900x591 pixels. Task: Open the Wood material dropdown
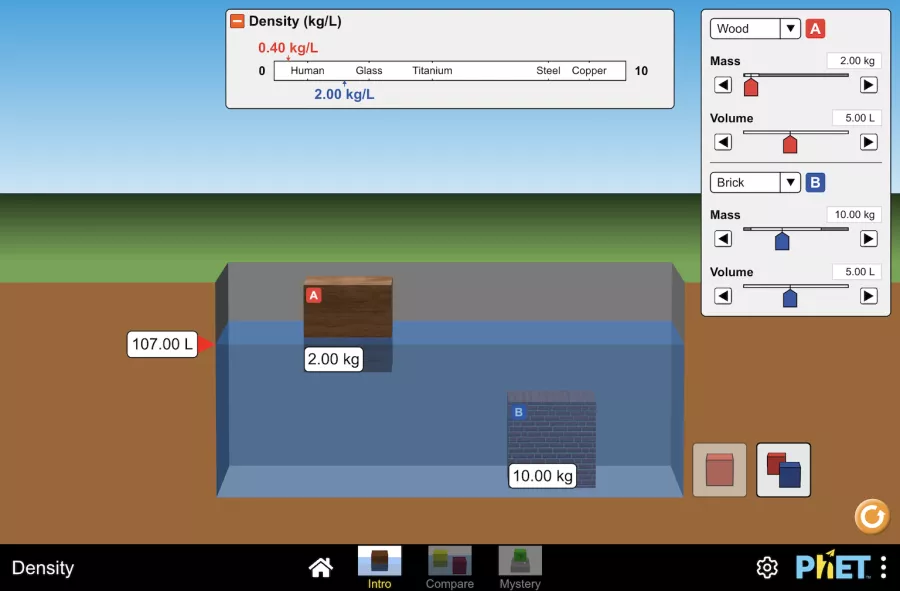(755, 29)
